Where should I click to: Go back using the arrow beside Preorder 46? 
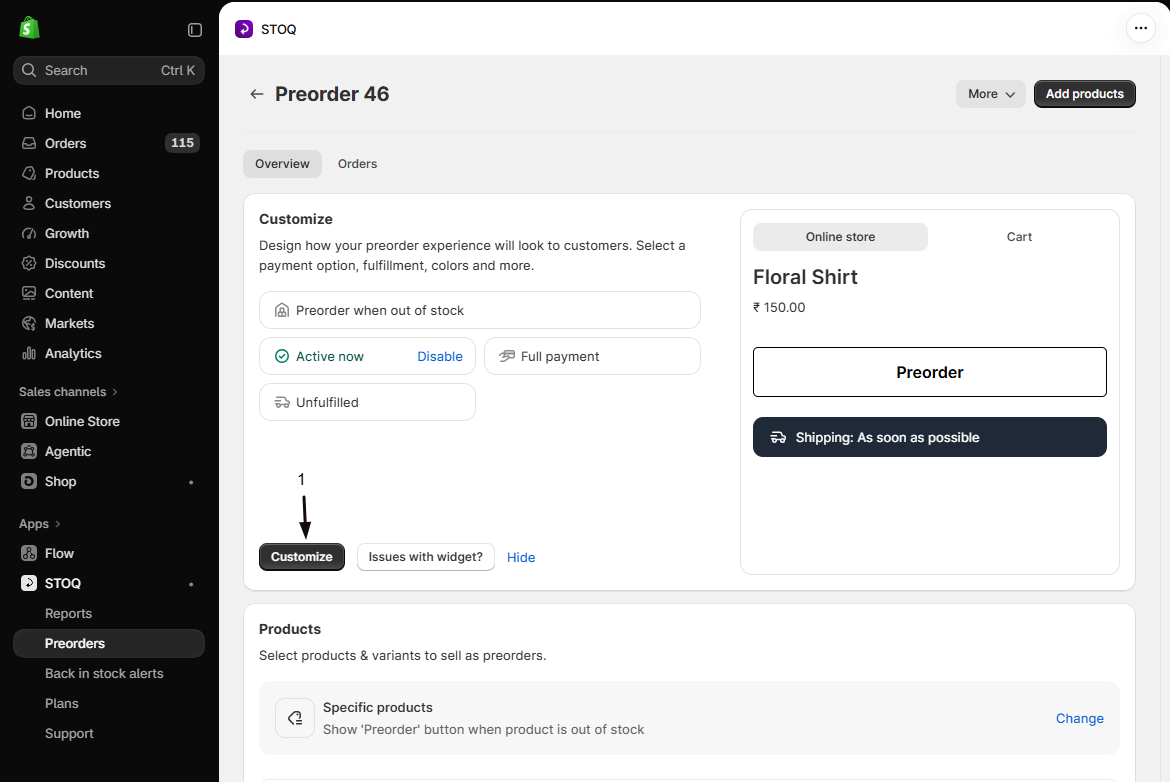(x=257, y=94)
